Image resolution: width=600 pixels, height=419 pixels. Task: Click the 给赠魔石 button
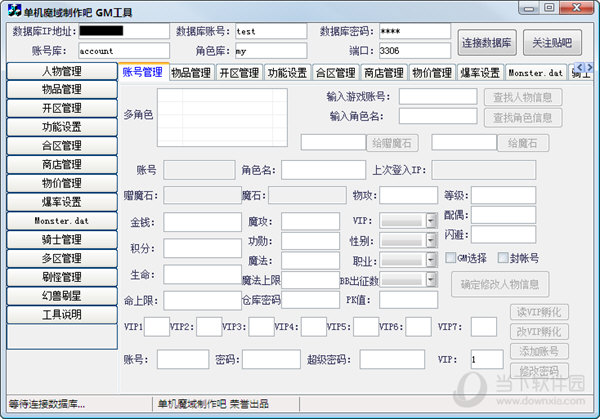pyautogui.click(x=392, y=143)
